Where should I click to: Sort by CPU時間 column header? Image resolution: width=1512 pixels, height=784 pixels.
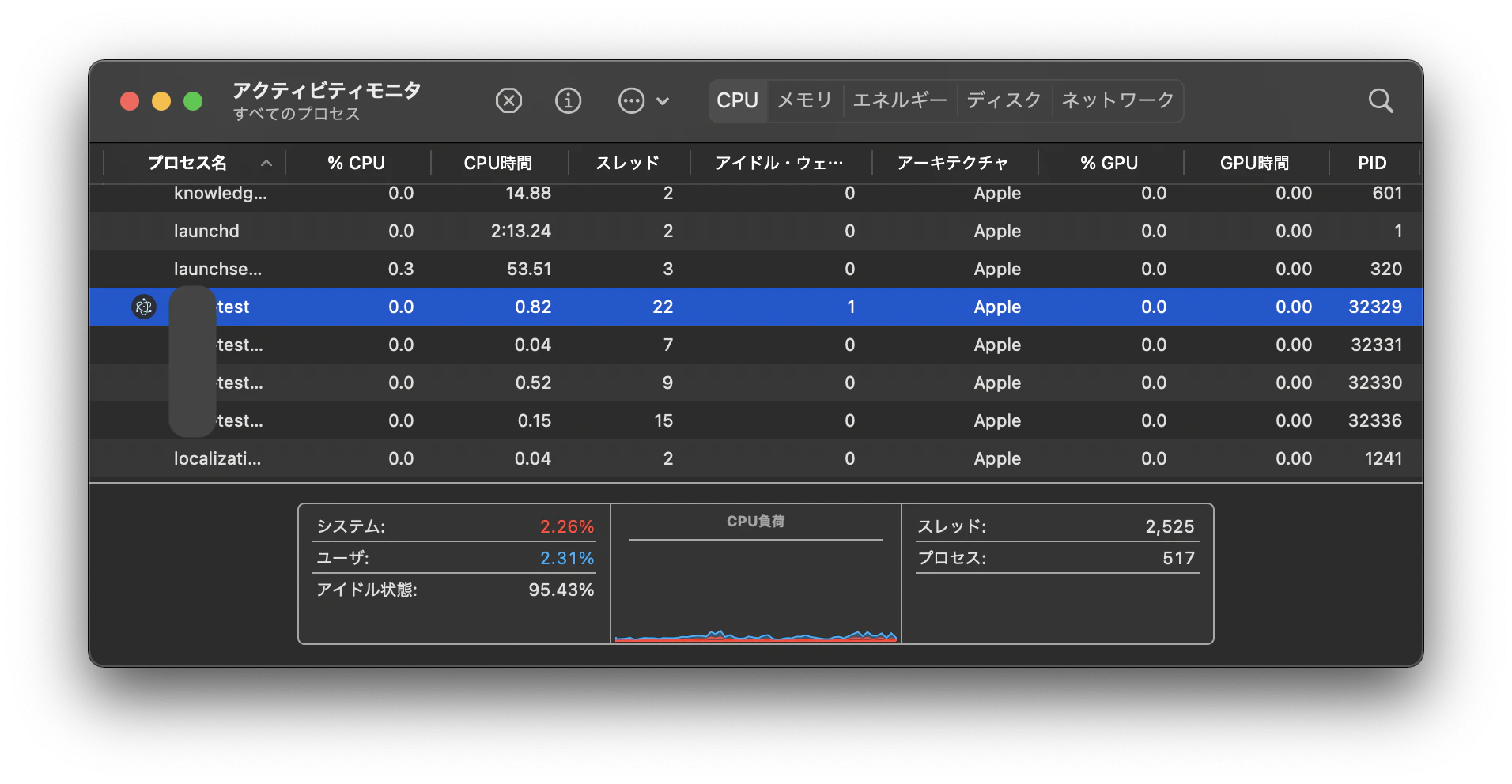[498, 163]
